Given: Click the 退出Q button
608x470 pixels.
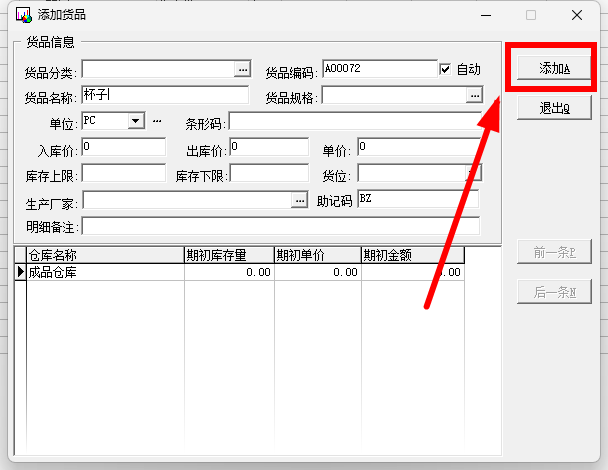Looking at the screenshot, I should [554, 107].
